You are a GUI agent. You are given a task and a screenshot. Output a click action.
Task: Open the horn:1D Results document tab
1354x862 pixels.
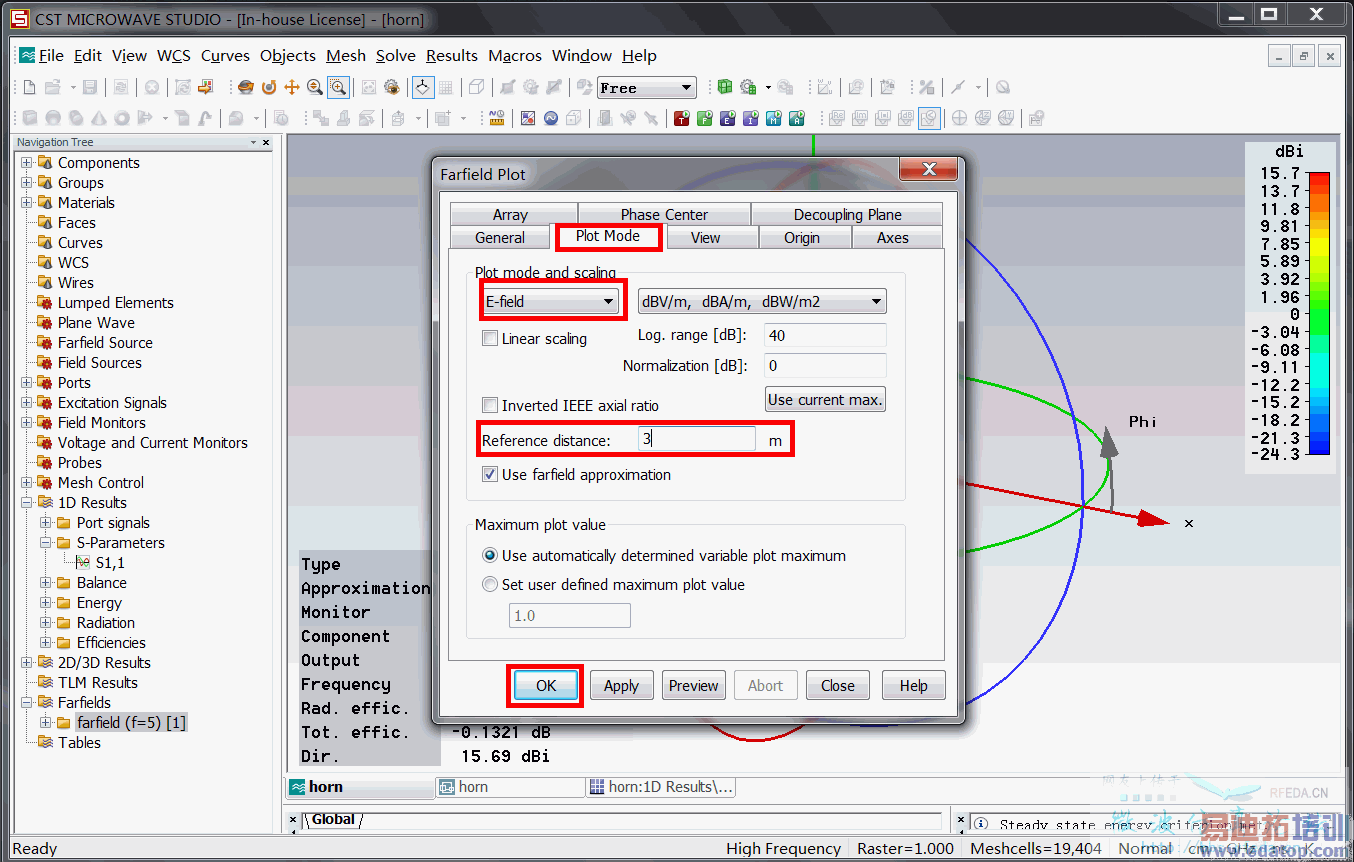(661, 787)
